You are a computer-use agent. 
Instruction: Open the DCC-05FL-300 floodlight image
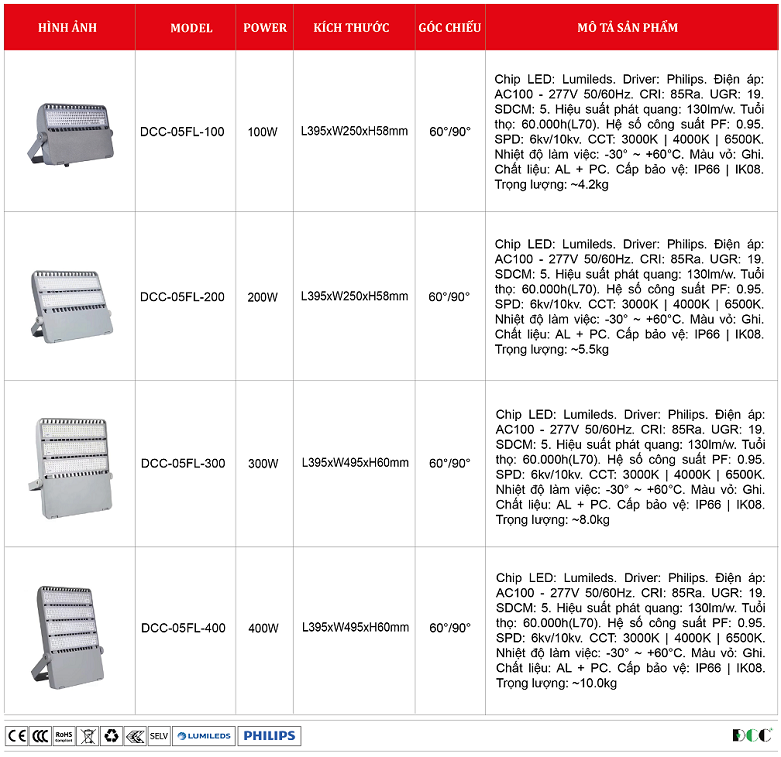[68, 462]
